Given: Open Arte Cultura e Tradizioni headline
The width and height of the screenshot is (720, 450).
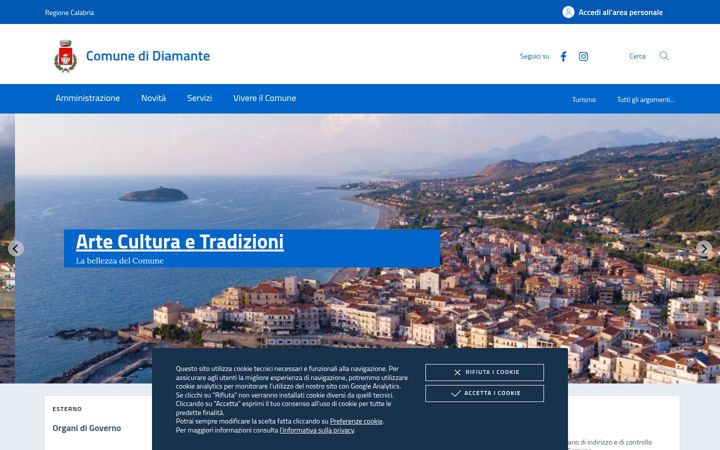Looking at the screenshot, I should pos(180,242).
